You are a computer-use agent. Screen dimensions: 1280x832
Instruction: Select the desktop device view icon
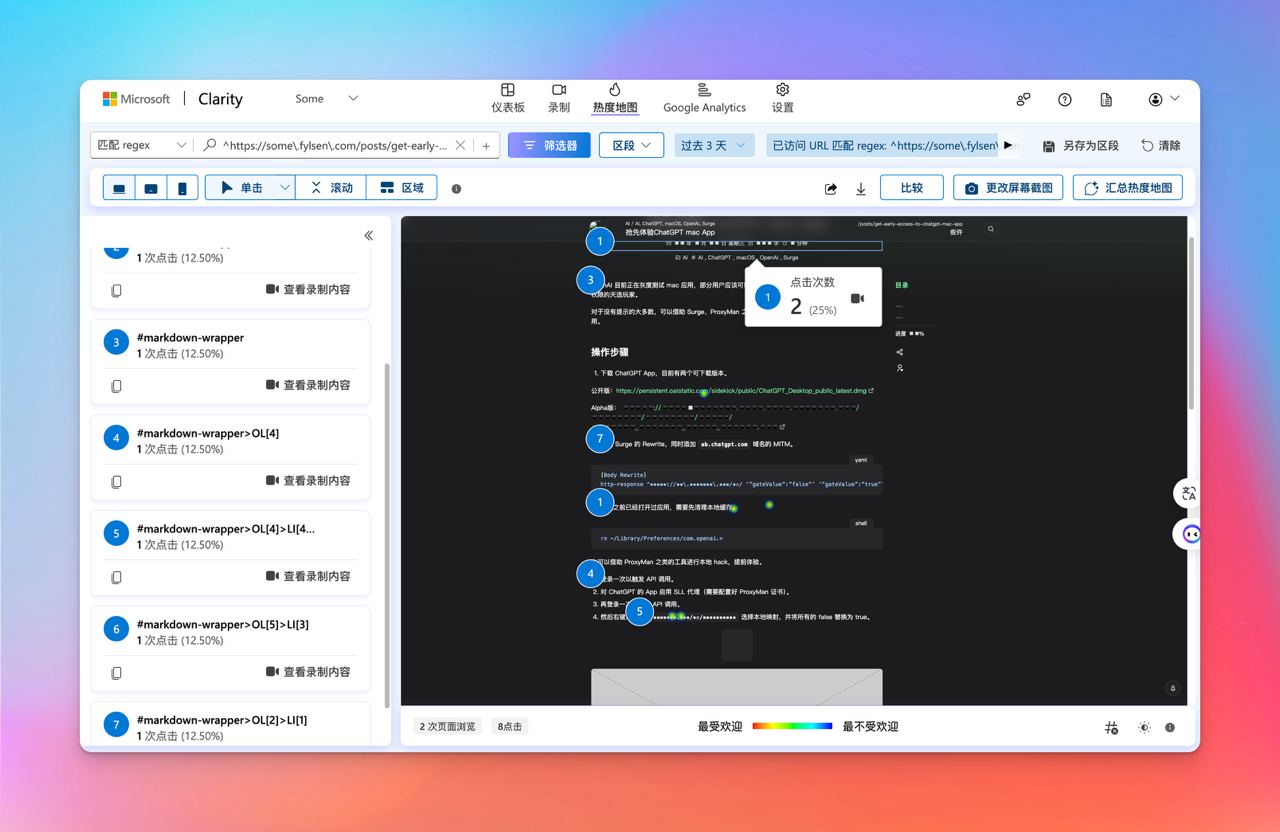(119, 188)
